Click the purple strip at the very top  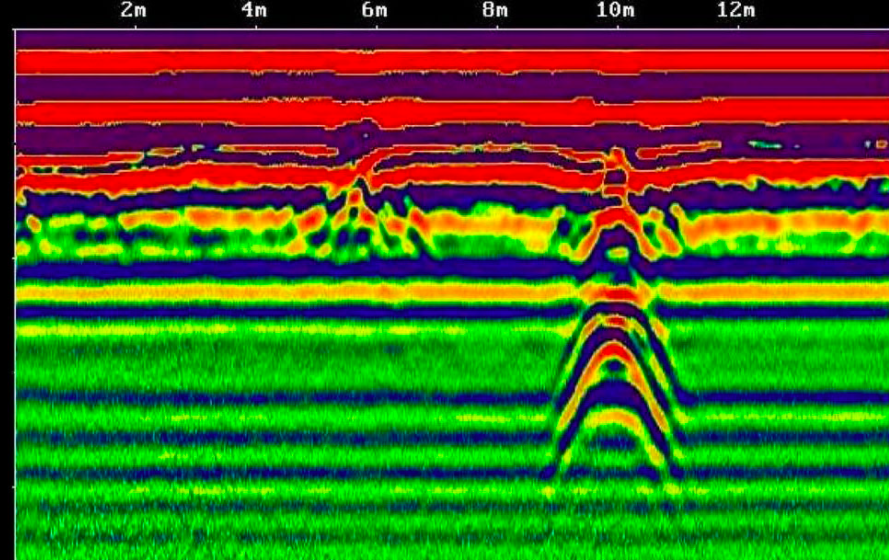pyautogui.click(x=300, y=39)
